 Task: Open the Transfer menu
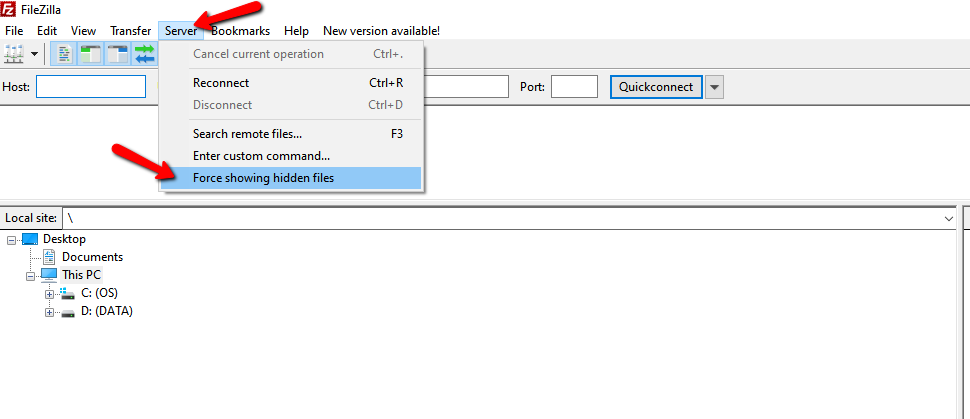131,30
